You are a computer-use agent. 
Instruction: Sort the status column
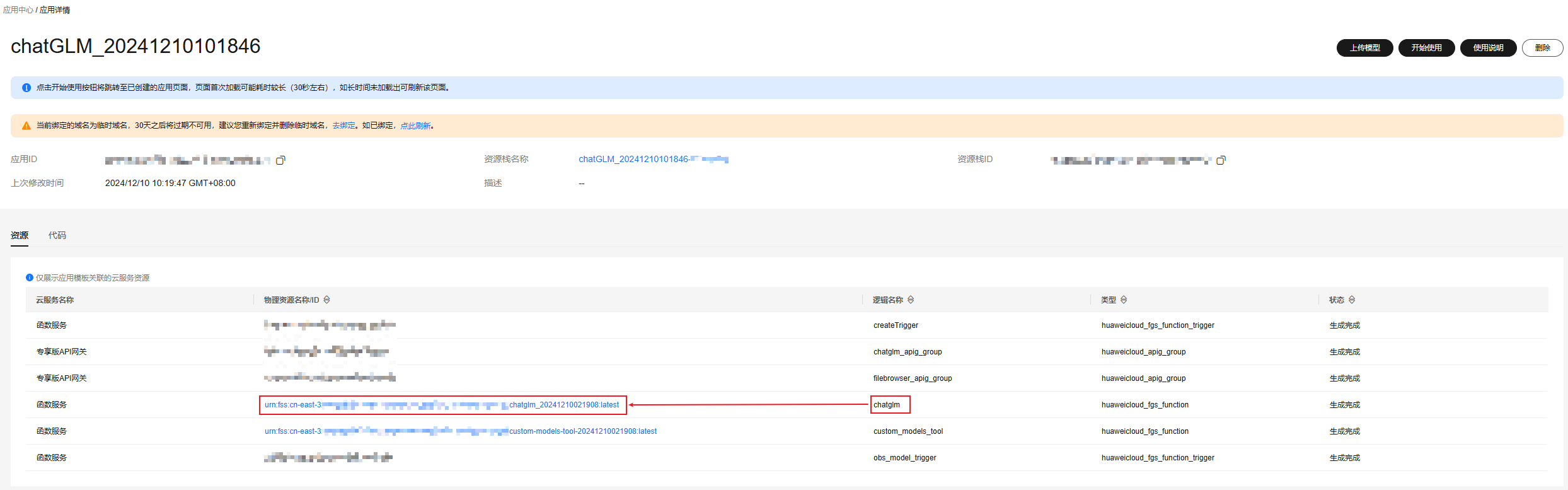click(1352, 300)
